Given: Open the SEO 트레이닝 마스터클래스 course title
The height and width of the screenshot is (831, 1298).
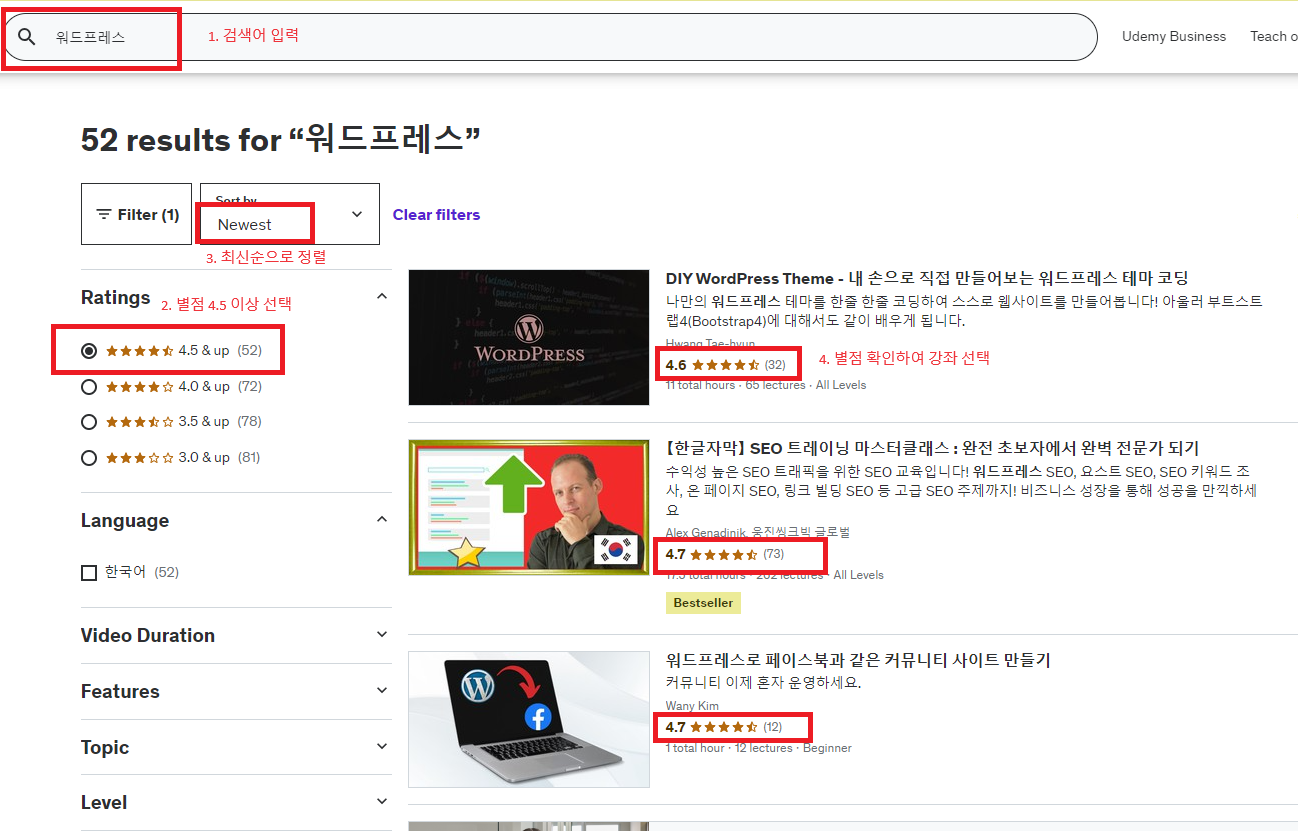Looking at the screenshot, I should pyautogui.click(x=932, y=448).
